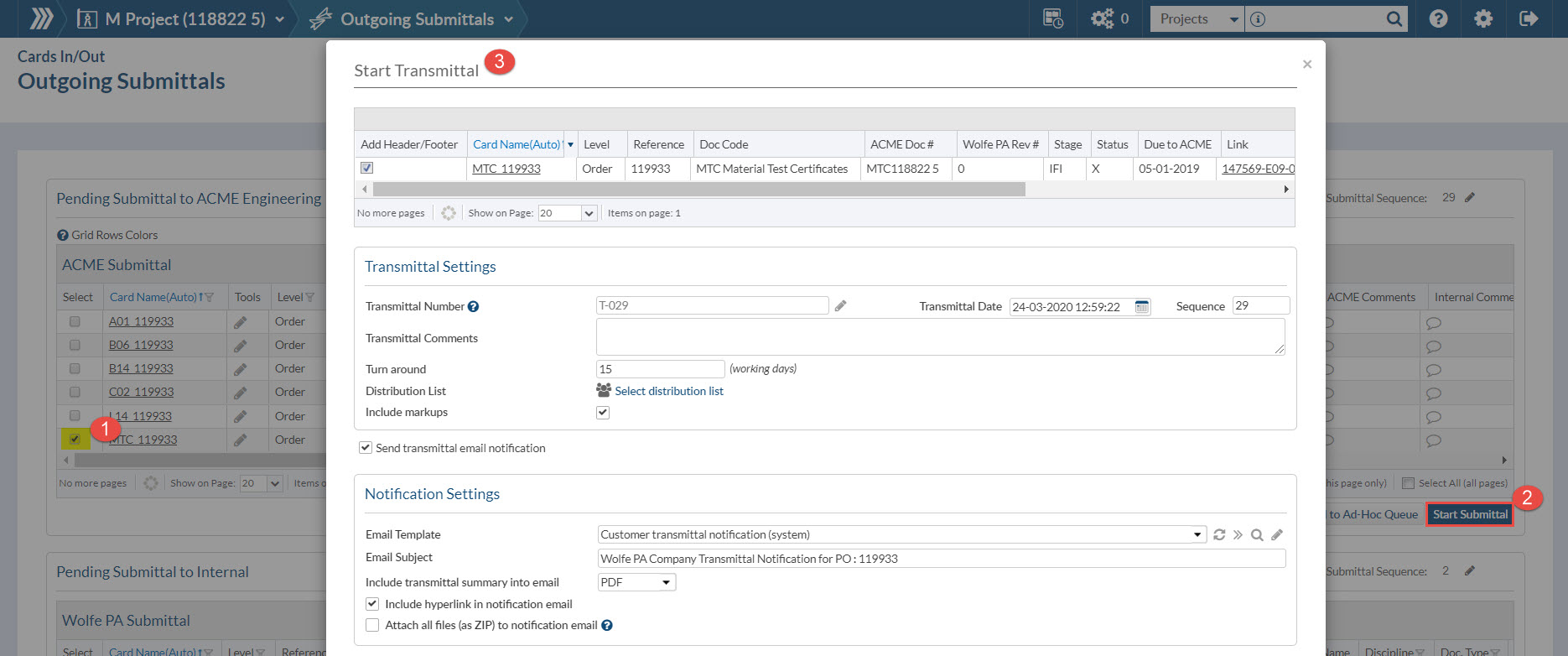Click the Due to ACME column header
This screenshot has width=1568, height=656.
click(1177, 144)
